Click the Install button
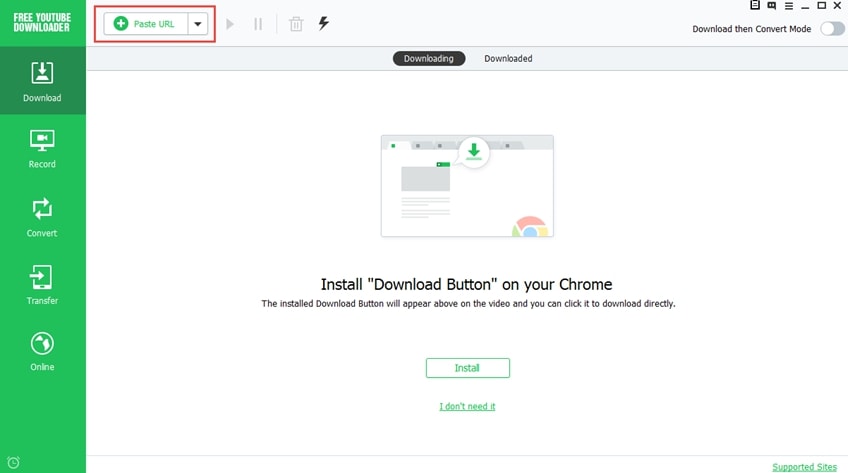The width and height of the screenshot is (848, 473). (x=467, y=368)
